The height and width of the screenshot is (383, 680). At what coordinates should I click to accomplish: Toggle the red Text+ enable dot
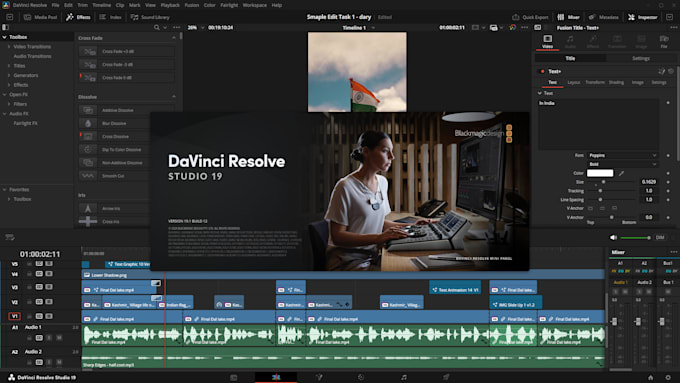coord(542,71)
